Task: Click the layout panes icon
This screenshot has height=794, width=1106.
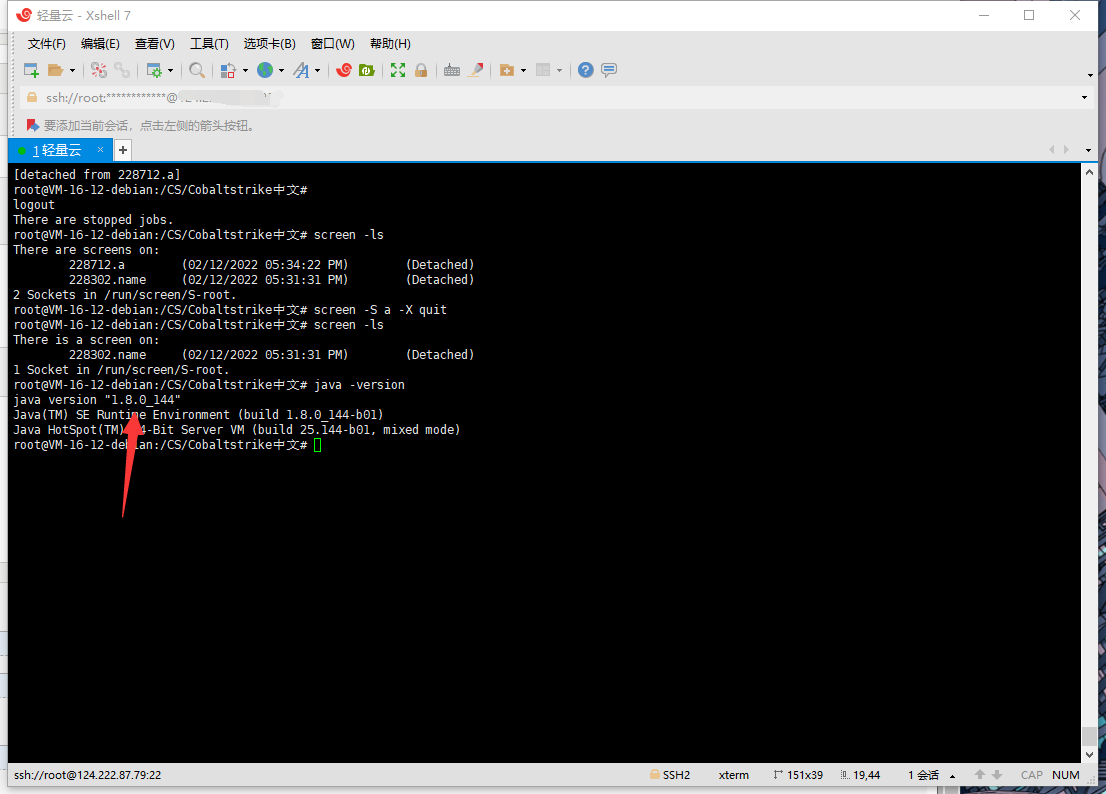Action: (x=543, y=70)
